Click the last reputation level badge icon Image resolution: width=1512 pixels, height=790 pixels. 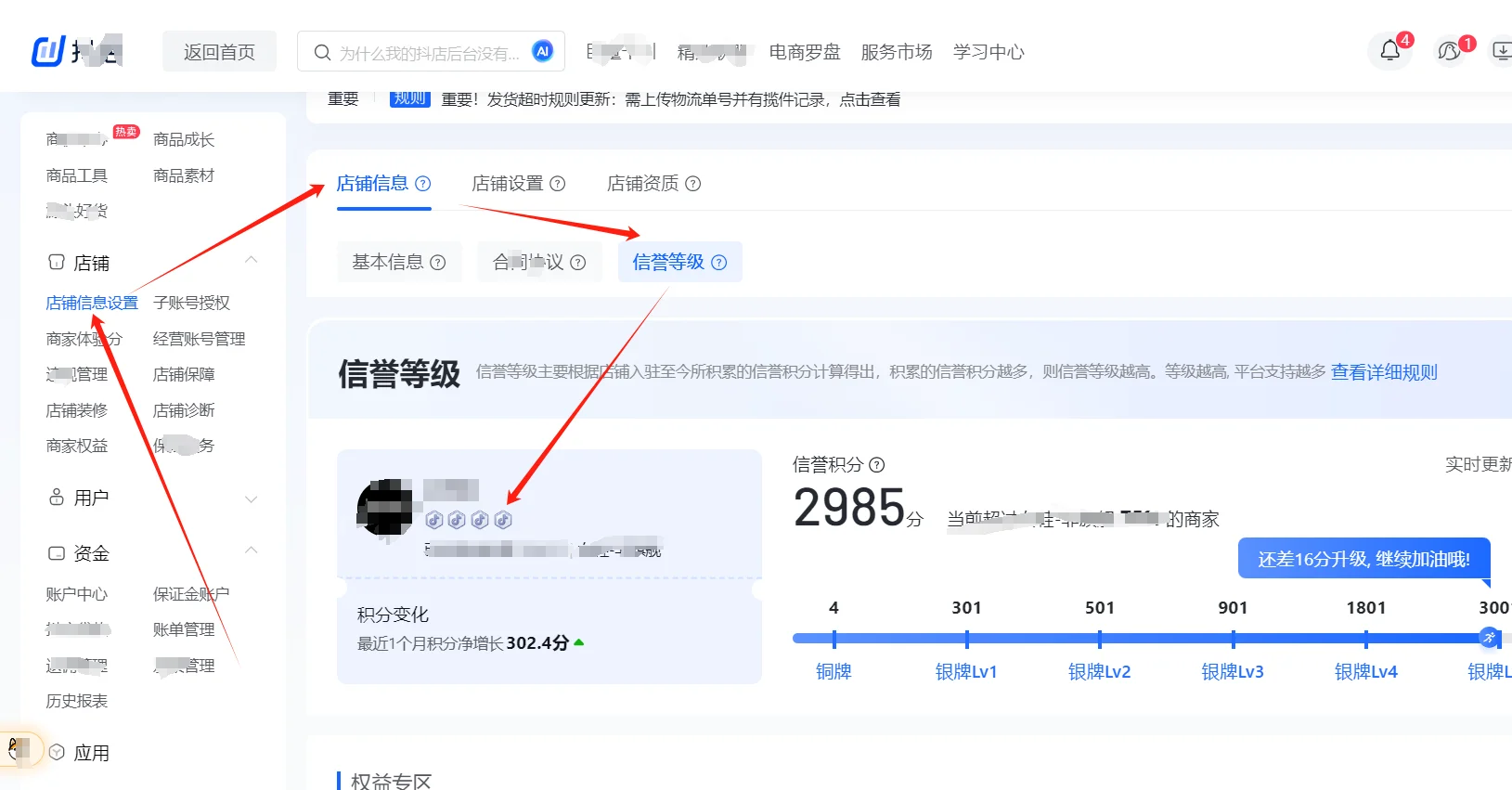[x=503, y=520]
